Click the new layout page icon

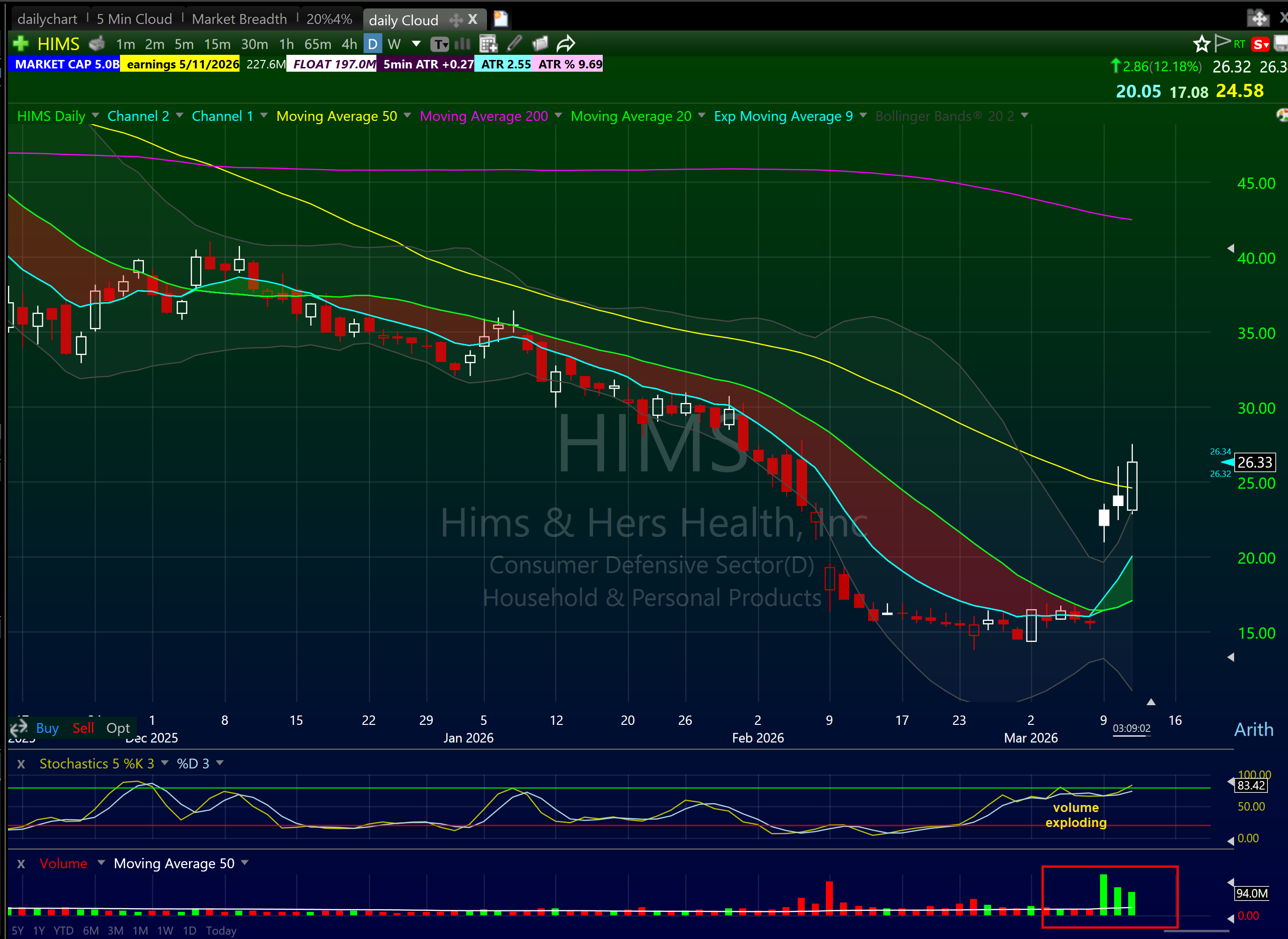point(500,19)
